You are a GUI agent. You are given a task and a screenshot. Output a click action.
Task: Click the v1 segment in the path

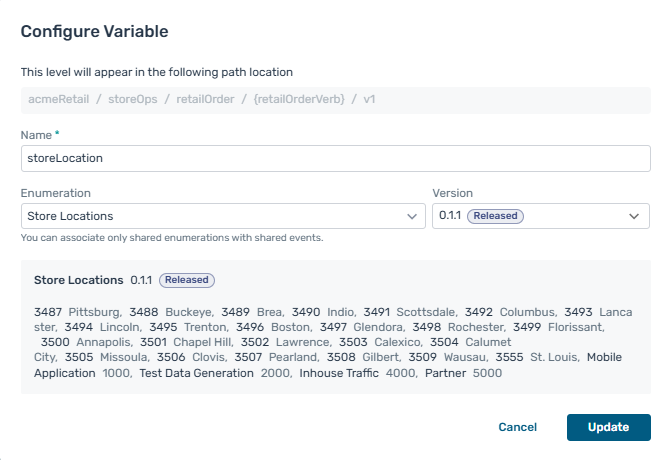click(370, 100)
